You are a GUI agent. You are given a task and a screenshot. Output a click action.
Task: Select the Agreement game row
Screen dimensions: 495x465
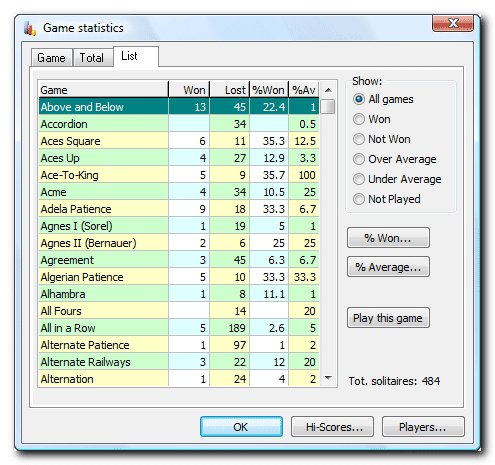179,260
